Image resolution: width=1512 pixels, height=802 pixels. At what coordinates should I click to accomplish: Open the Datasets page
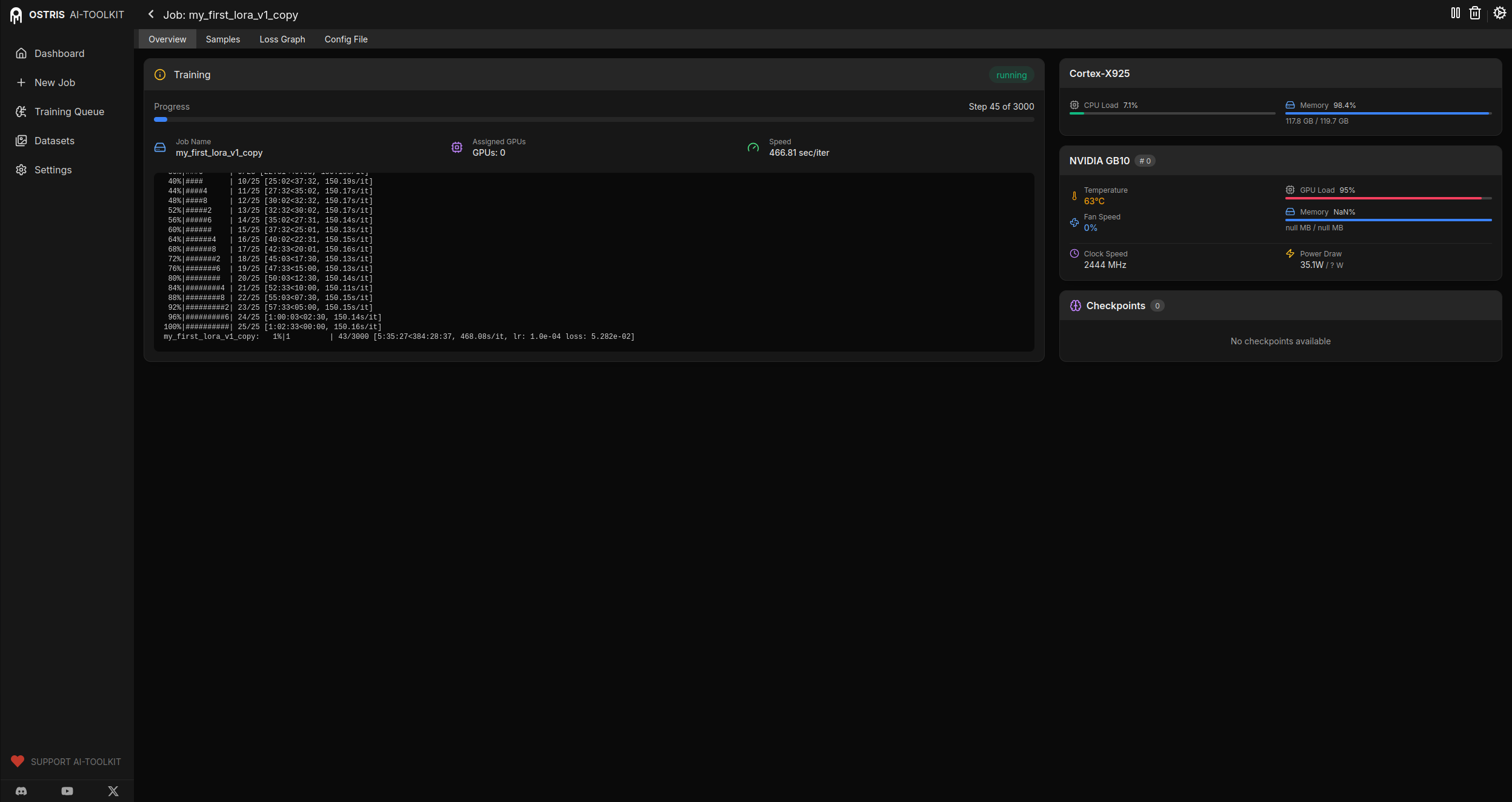[x=54, y=141]
